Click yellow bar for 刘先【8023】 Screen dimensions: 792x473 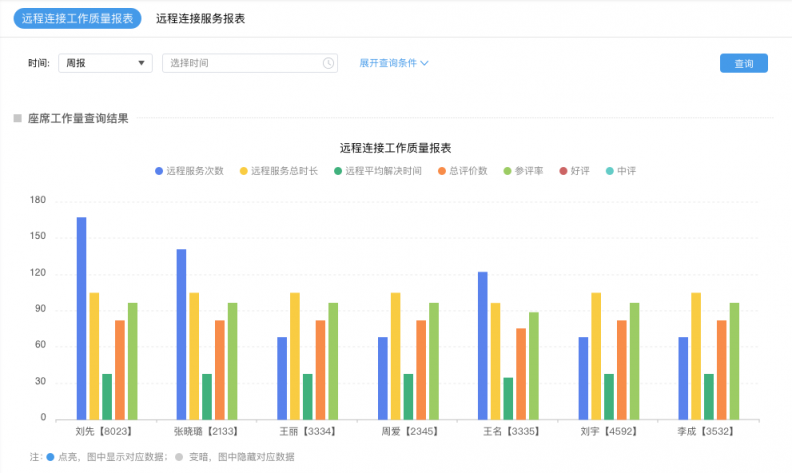point(94,356)
